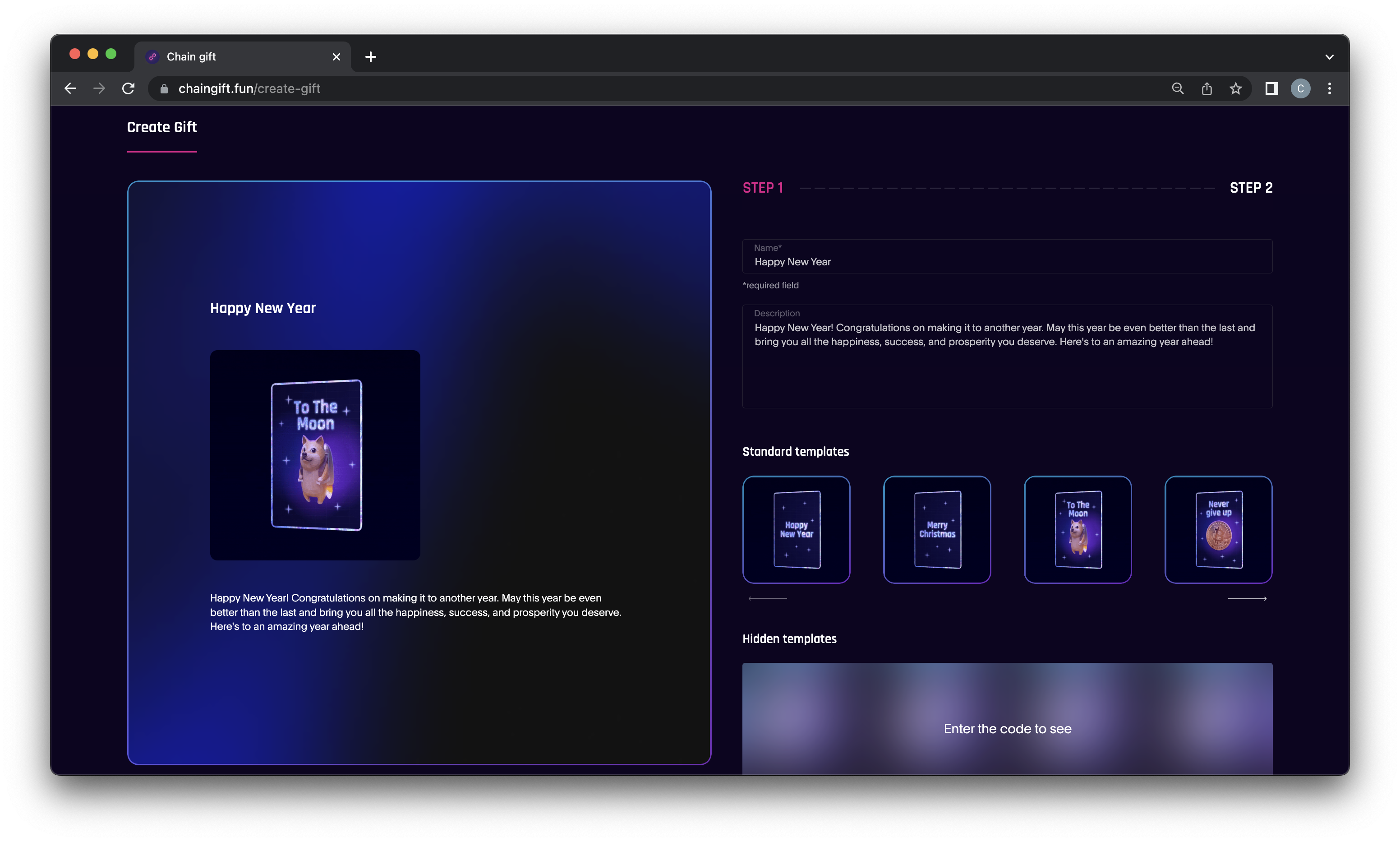Expand the tab search chevron
This screenshot has height=842, width=1400.
pyautogui.click(x=1329, y=57)
